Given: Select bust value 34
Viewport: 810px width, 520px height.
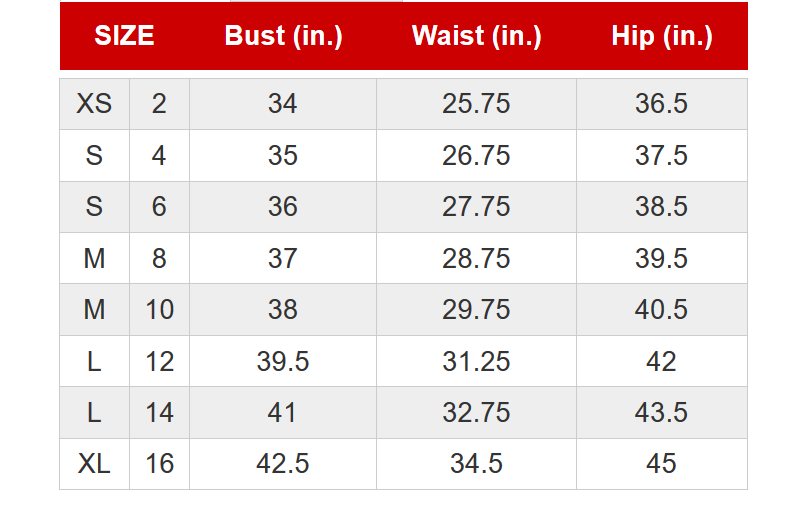Looking at the screenshot, I should (283, 104).
